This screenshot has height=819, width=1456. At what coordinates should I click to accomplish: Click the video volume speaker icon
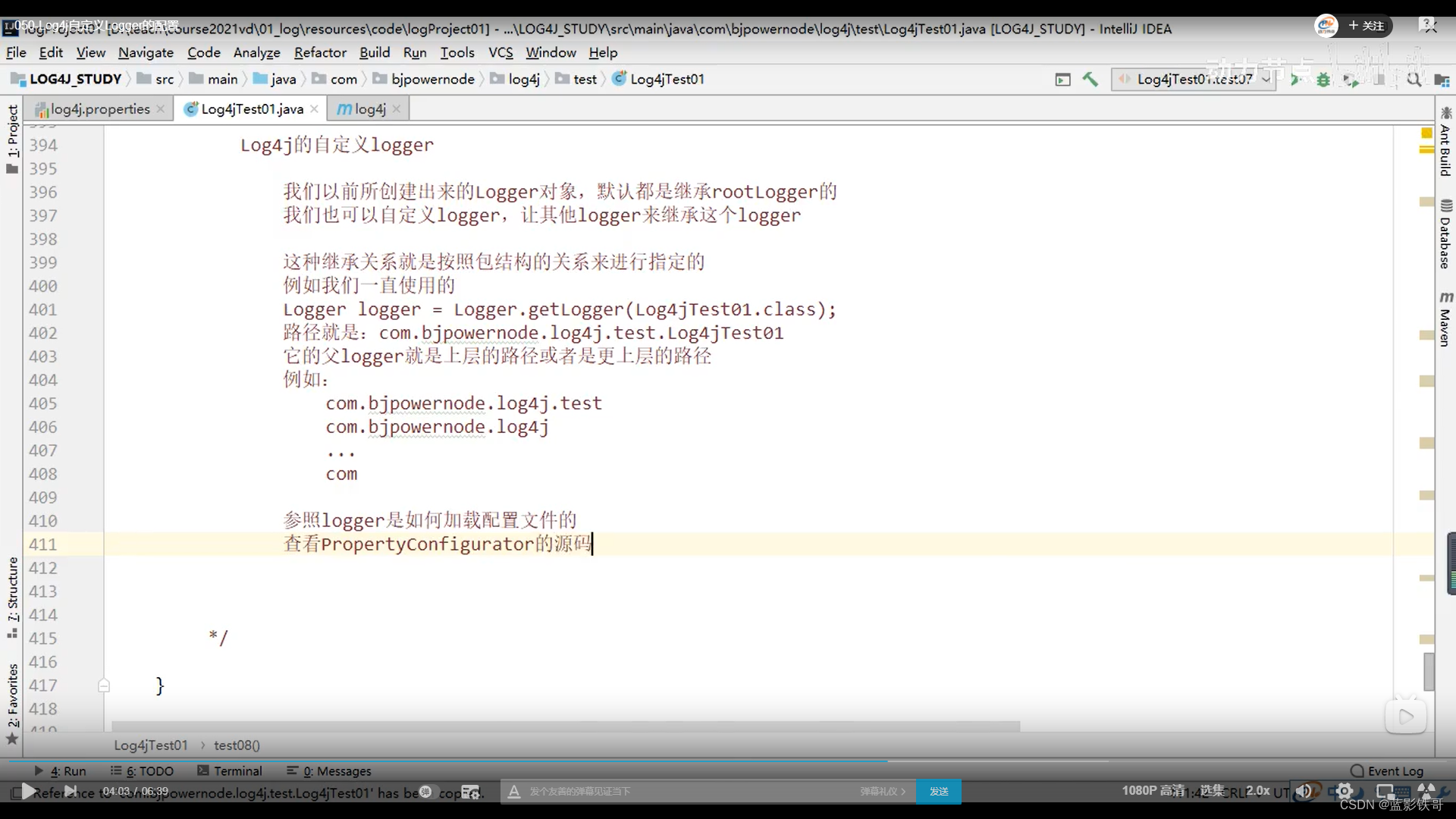[x=1303, y=791]
